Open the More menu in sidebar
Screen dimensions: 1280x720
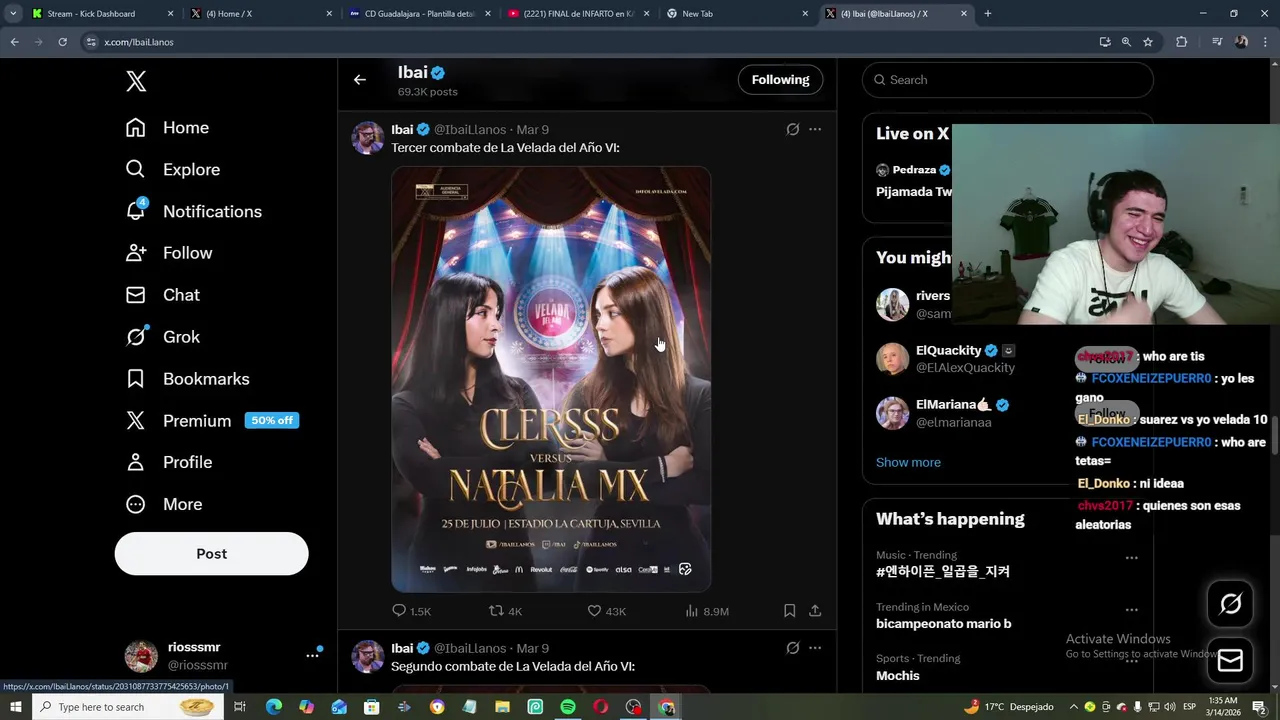164,504
